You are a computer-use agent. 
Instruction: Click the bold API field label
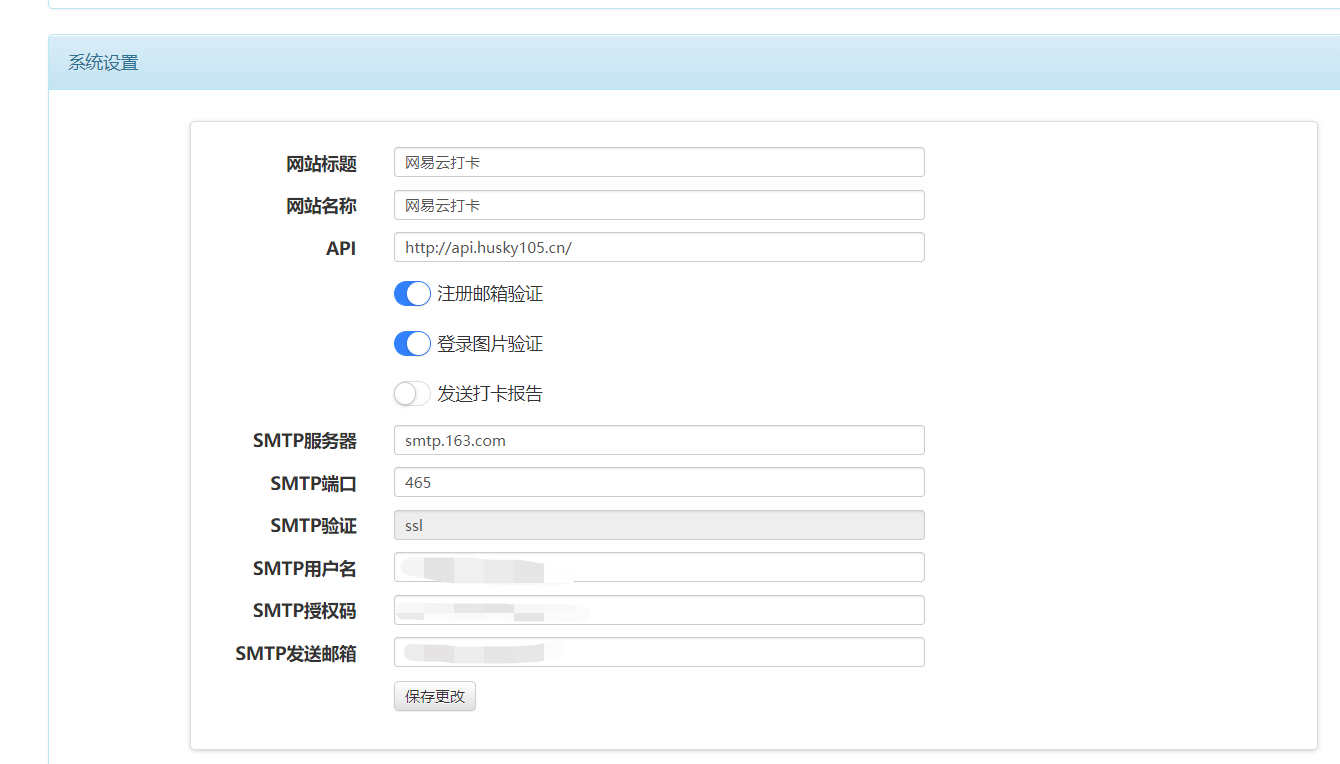coord(341,248)
